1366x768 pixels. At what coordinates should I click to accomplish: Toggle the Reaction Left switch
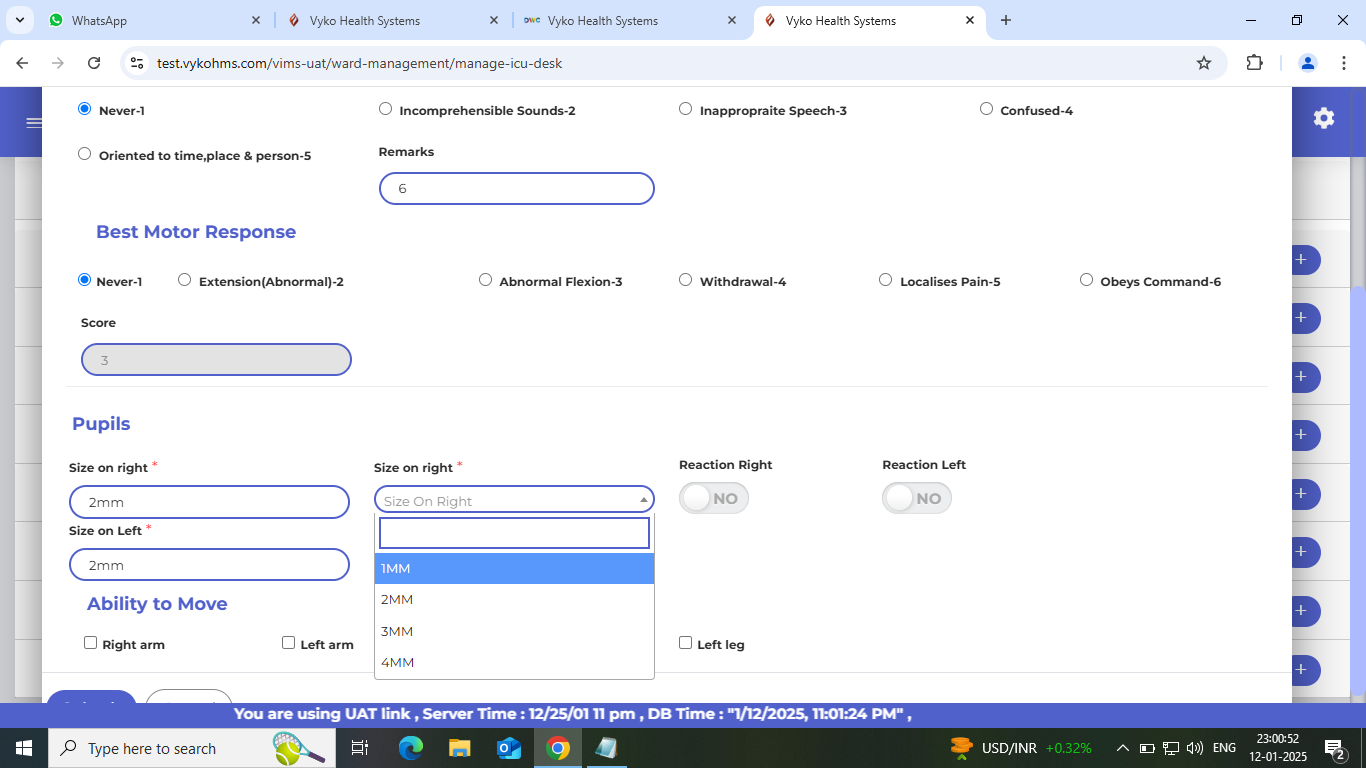(x=917, y=498)
